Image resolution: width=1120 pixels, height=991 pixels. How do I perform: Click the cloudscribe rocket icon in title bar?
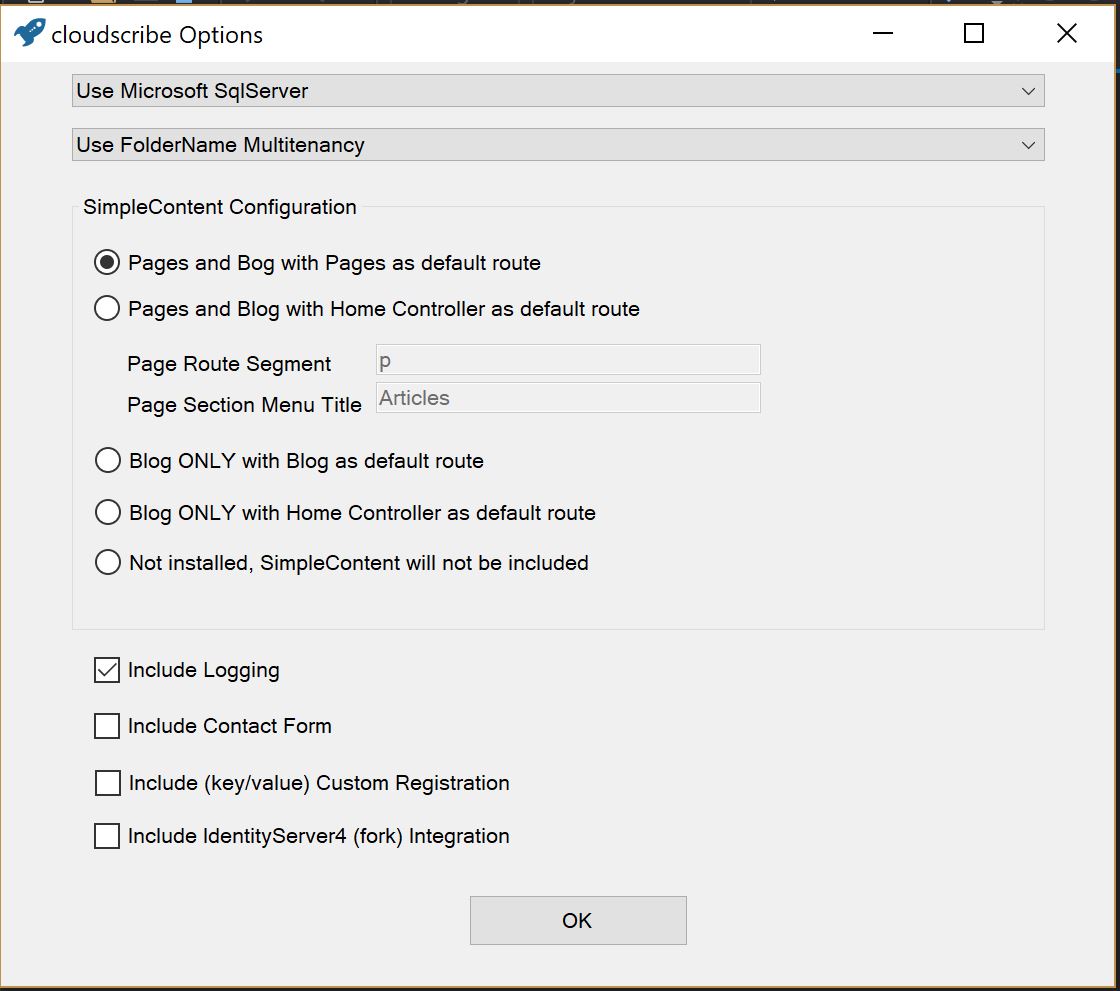click(x=30, y=33)
